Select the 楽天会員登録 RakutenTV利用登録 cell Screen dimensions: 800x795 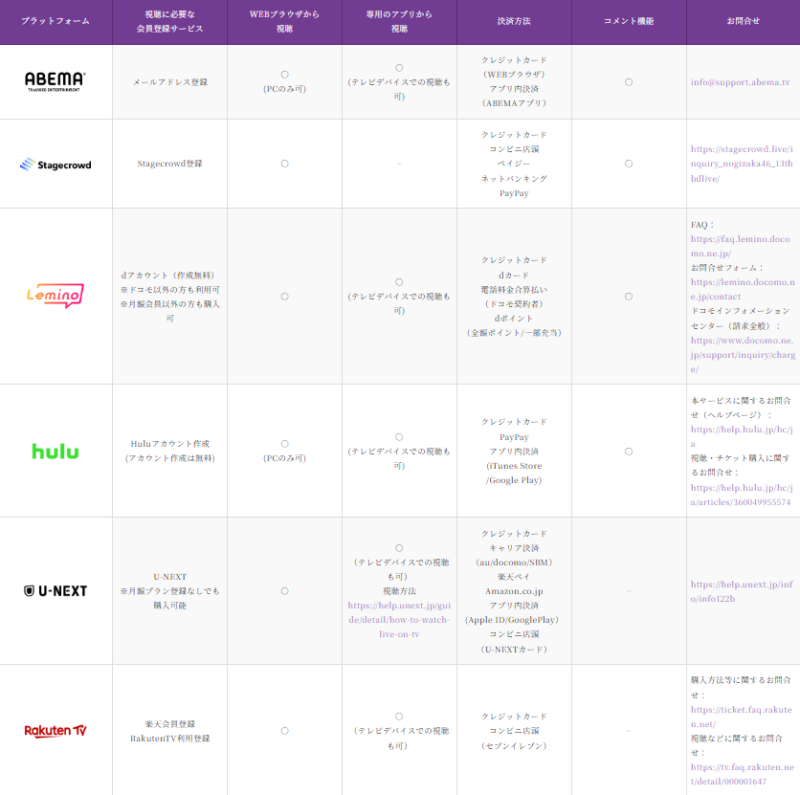coord(170,731)
